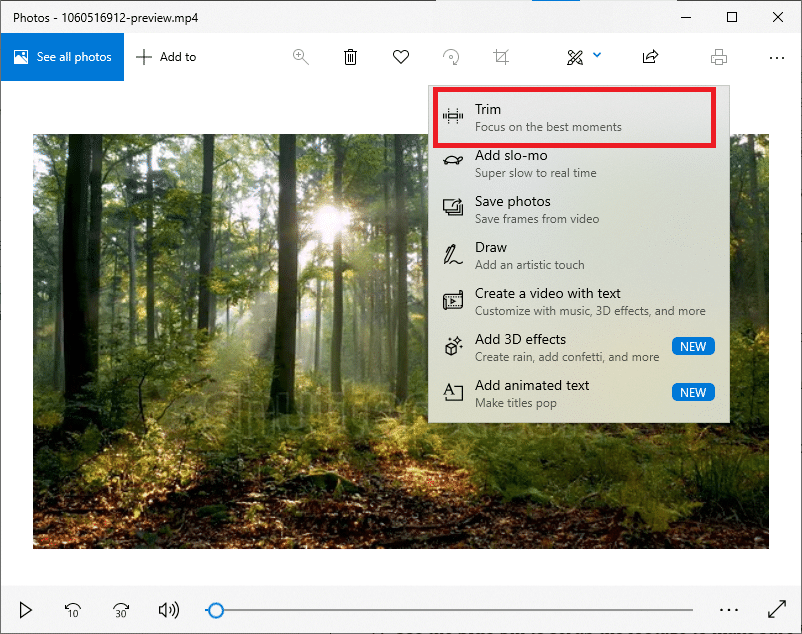Choose Add 3D effects option
This screenshot has width=802, height=634.
click(x=579, y=348)
